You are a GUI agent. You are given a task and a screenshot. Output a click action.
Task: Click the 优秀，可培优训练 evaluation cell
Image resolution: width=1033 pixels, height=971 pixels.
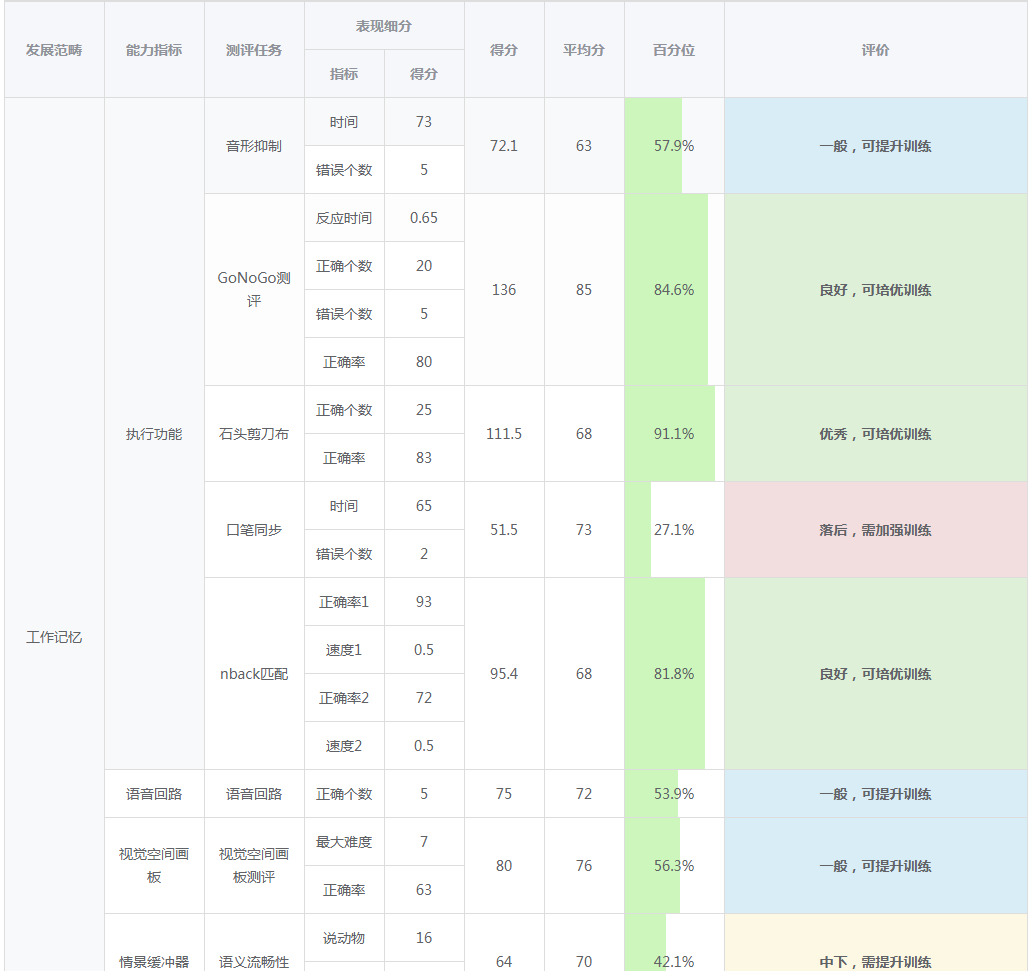tap(876, 433)
